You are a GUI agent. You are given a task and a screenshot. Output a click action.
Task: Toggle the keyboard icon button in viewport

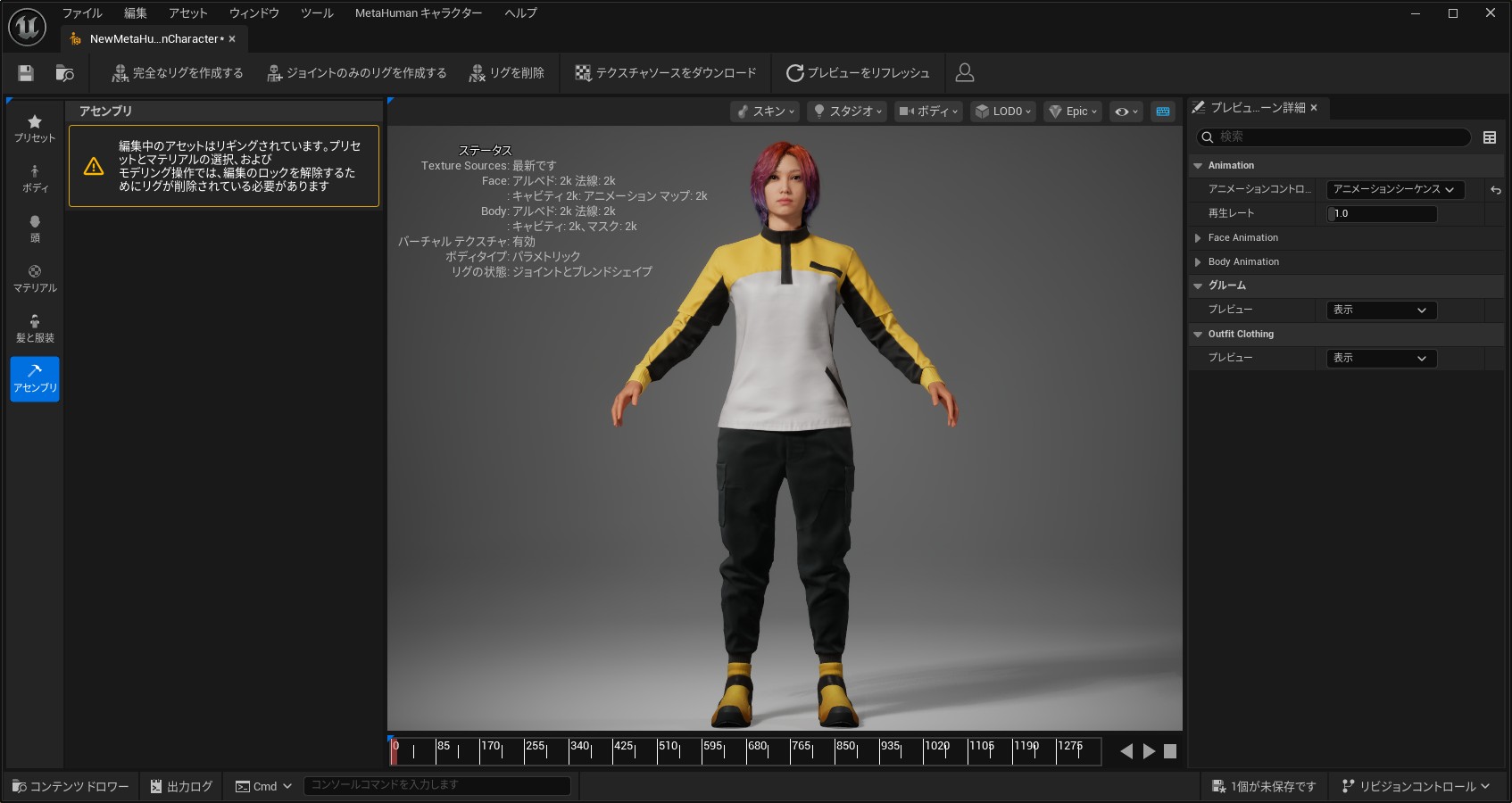click(1162, 112)
